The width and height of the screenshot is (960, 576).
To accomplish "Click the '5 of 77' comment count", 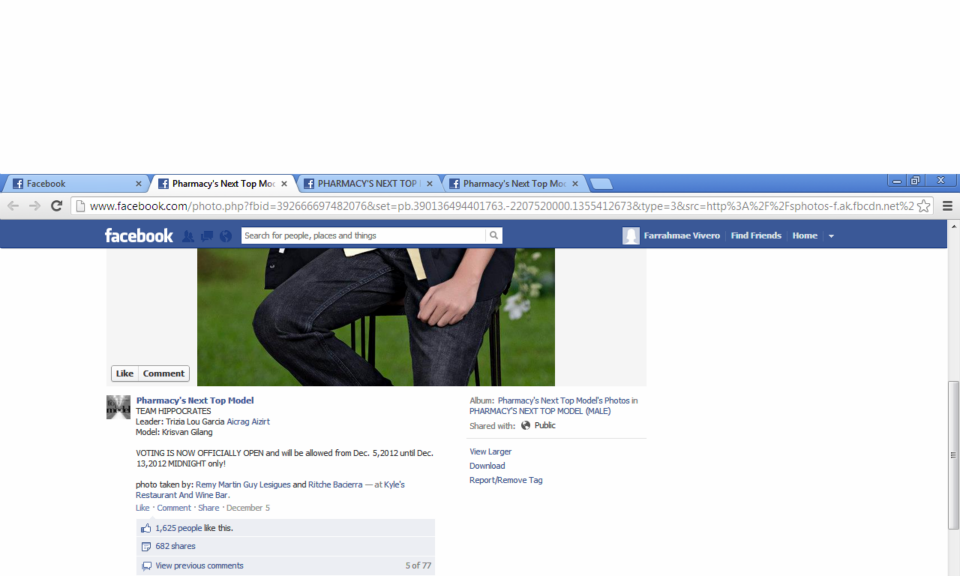I will [418, 566].
